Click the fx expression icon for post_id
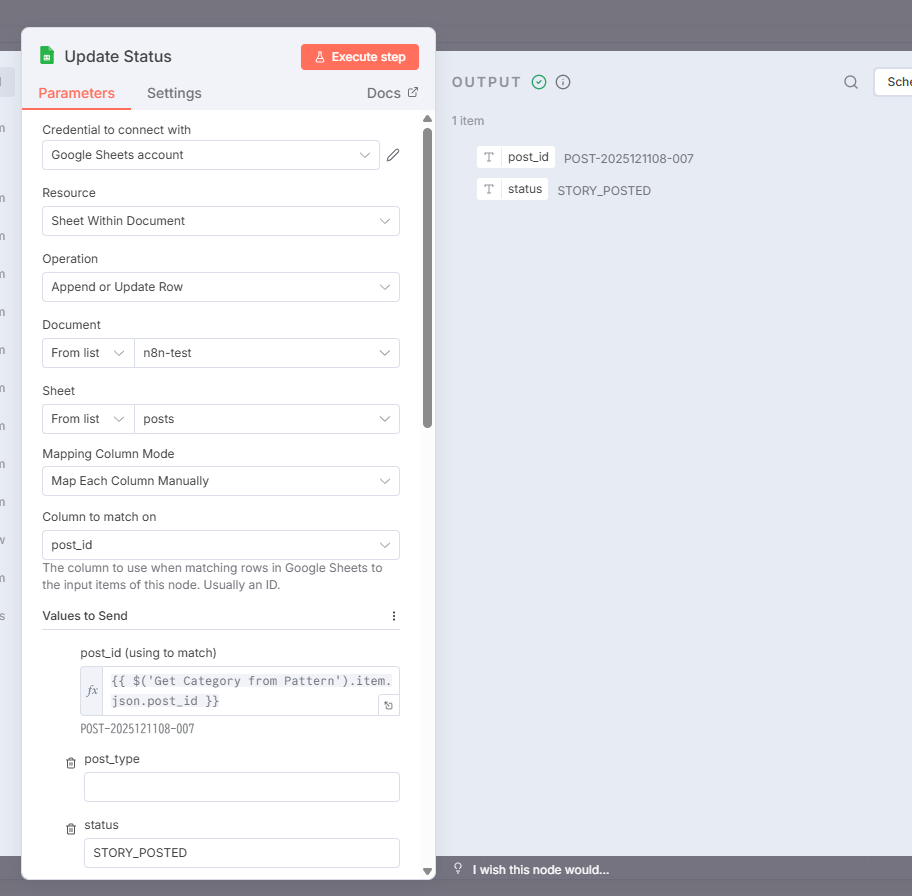 pyautogui.click(x=93, y=691)
